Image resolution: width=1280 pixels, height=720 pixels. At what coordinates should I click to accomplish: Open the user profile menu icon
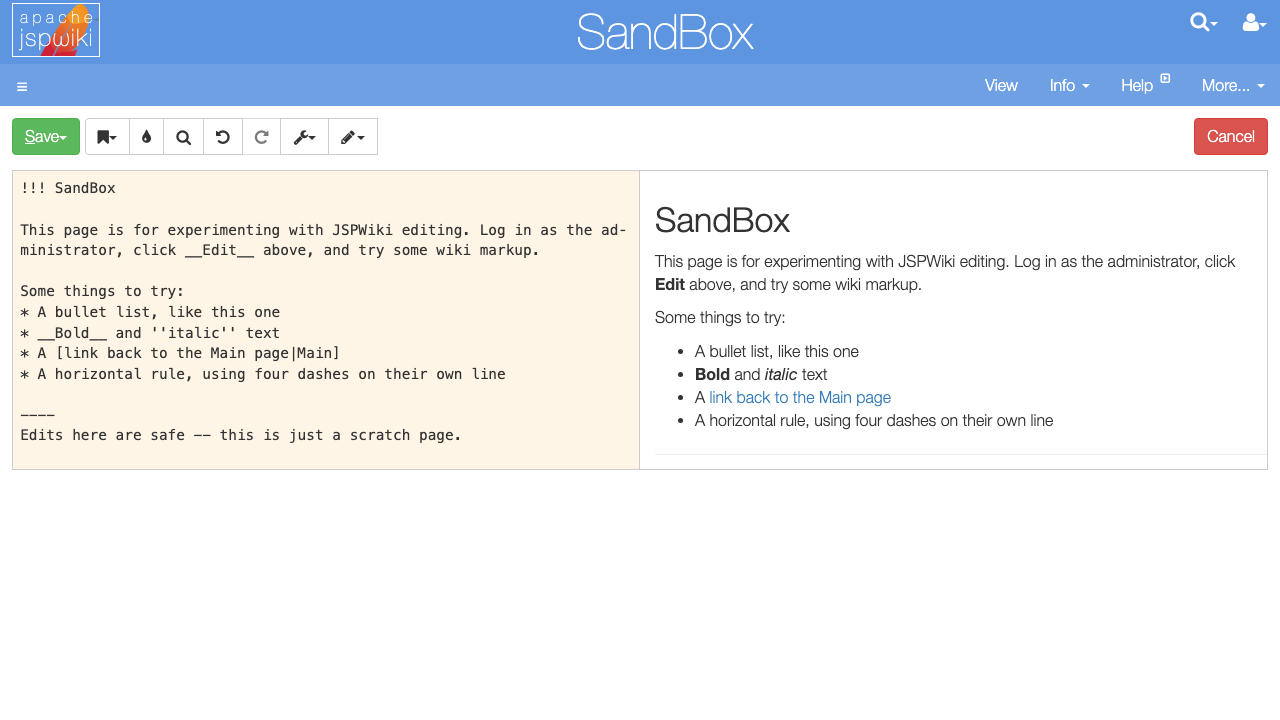pos(1254,22)
